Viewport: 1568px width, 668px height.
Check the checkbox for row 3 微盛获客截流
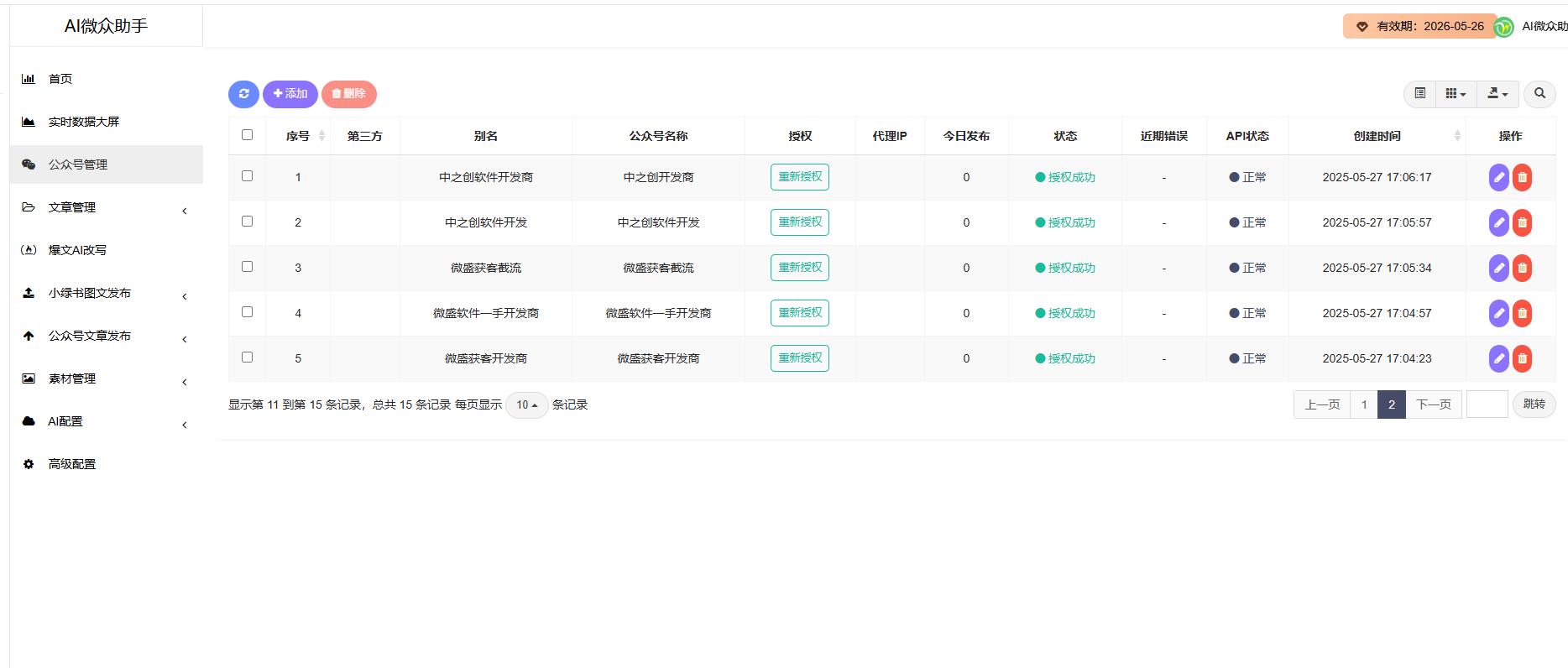point(247,266)
